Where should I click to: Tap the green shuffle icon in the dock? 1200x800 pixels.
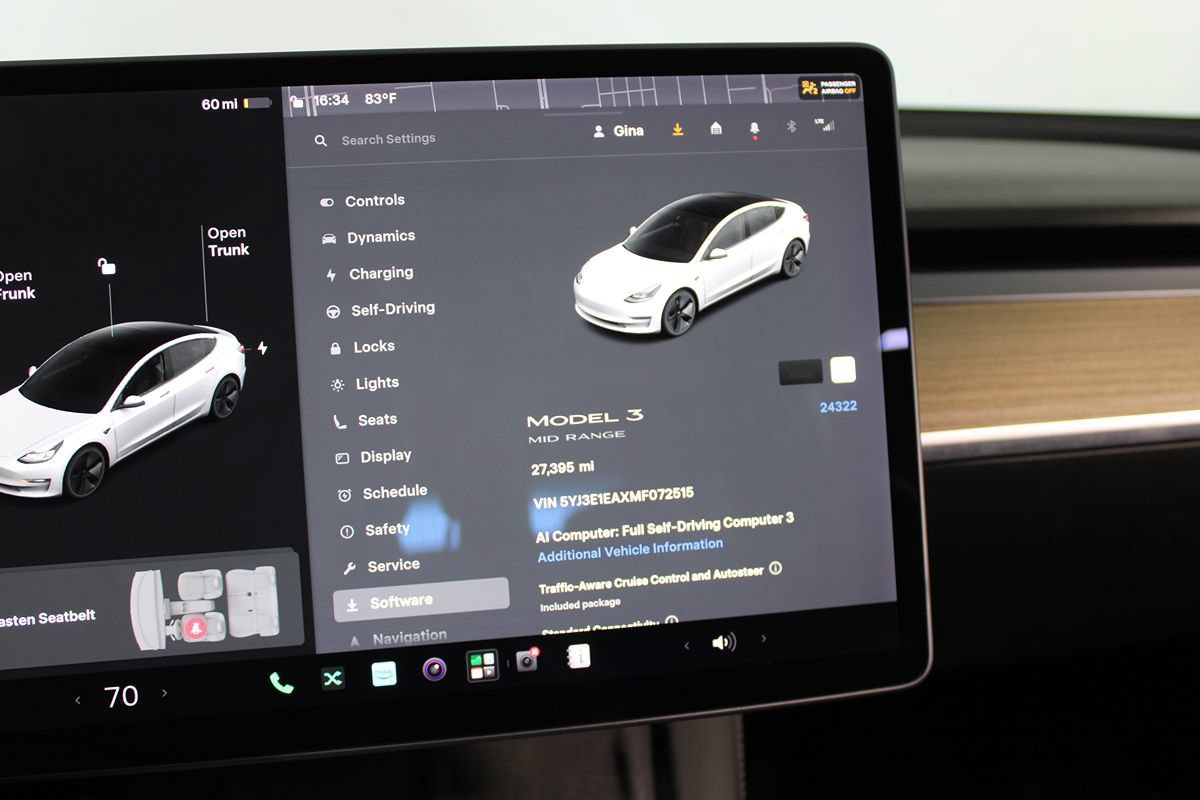pos(333,678)
